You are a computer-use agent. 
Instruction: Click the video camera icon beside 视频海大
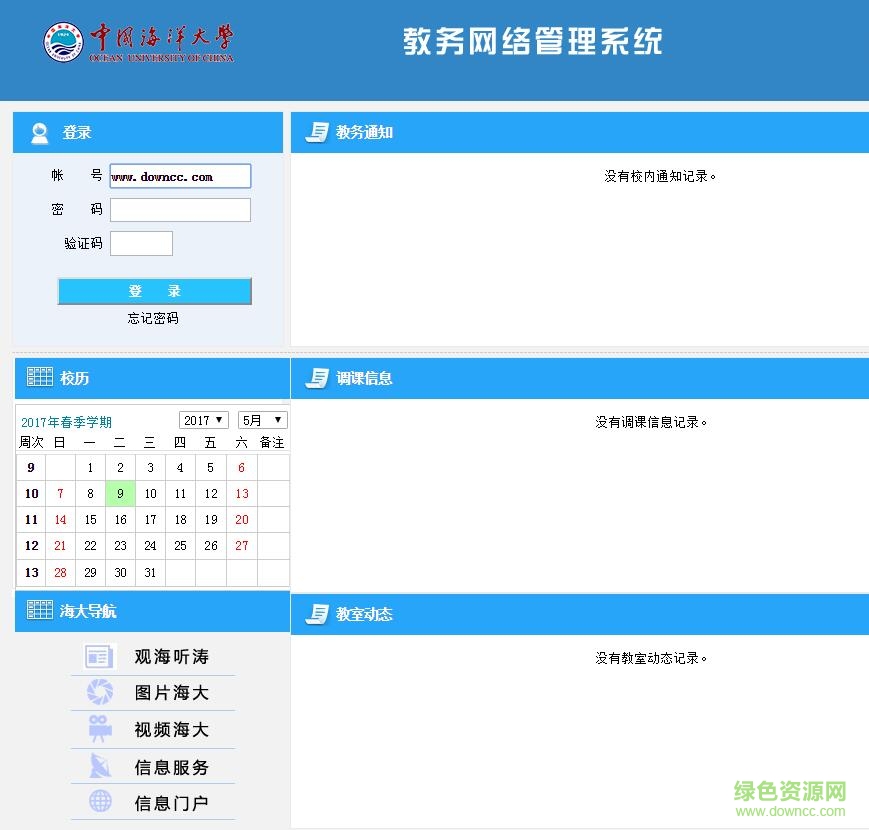click(x=99, y=729)
